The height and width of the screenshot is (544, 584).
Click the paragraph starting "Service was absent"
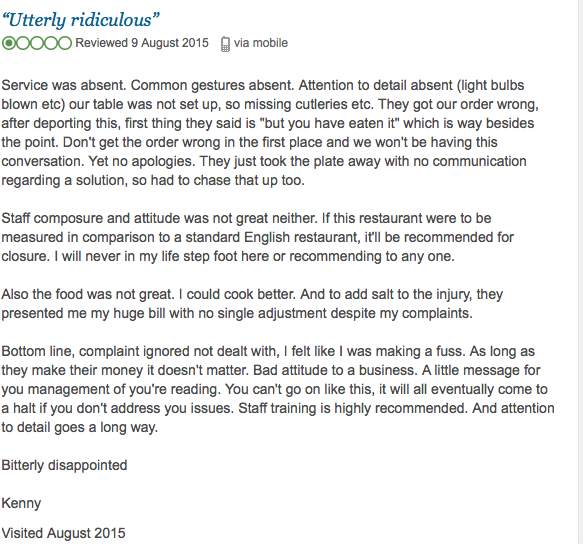click(x=270, y=133)
